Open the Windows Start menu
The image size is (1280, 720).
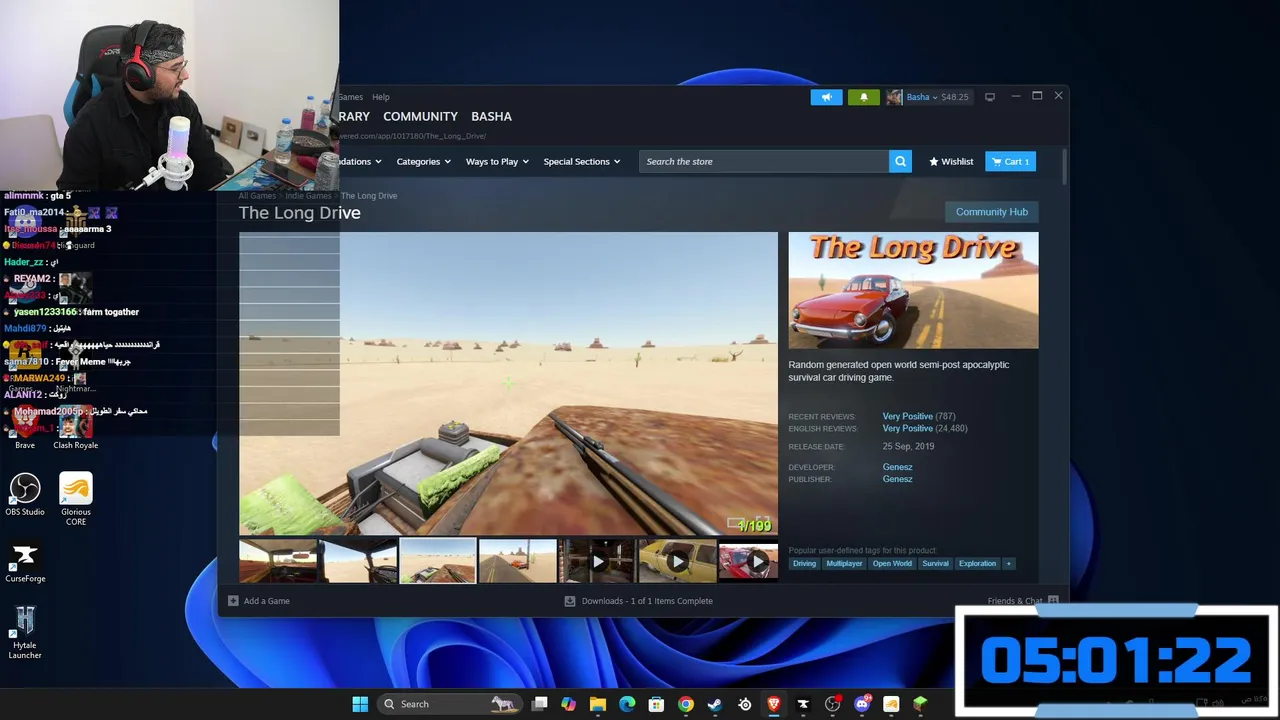360,704
